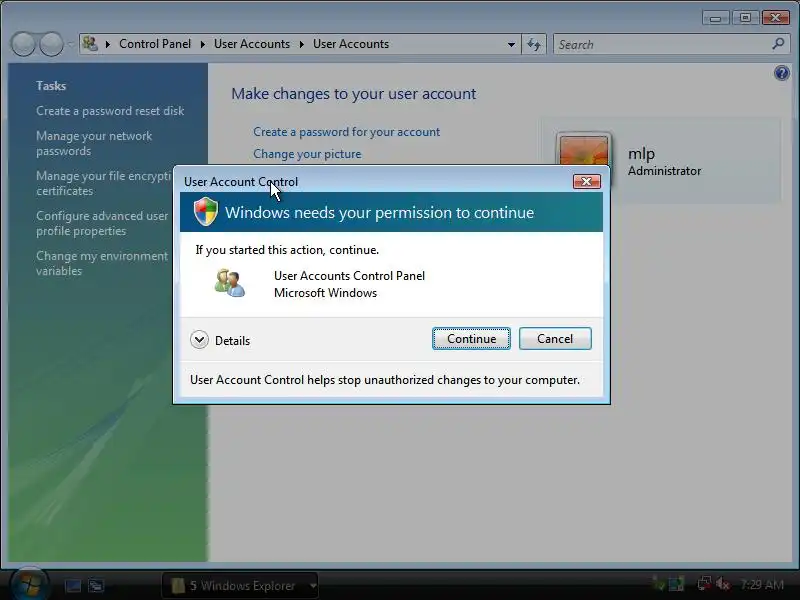Viewport: 800px width, 600px height.
Task: Select Control Panel in the breadcrumb
Action: click(x=155, y=44)
